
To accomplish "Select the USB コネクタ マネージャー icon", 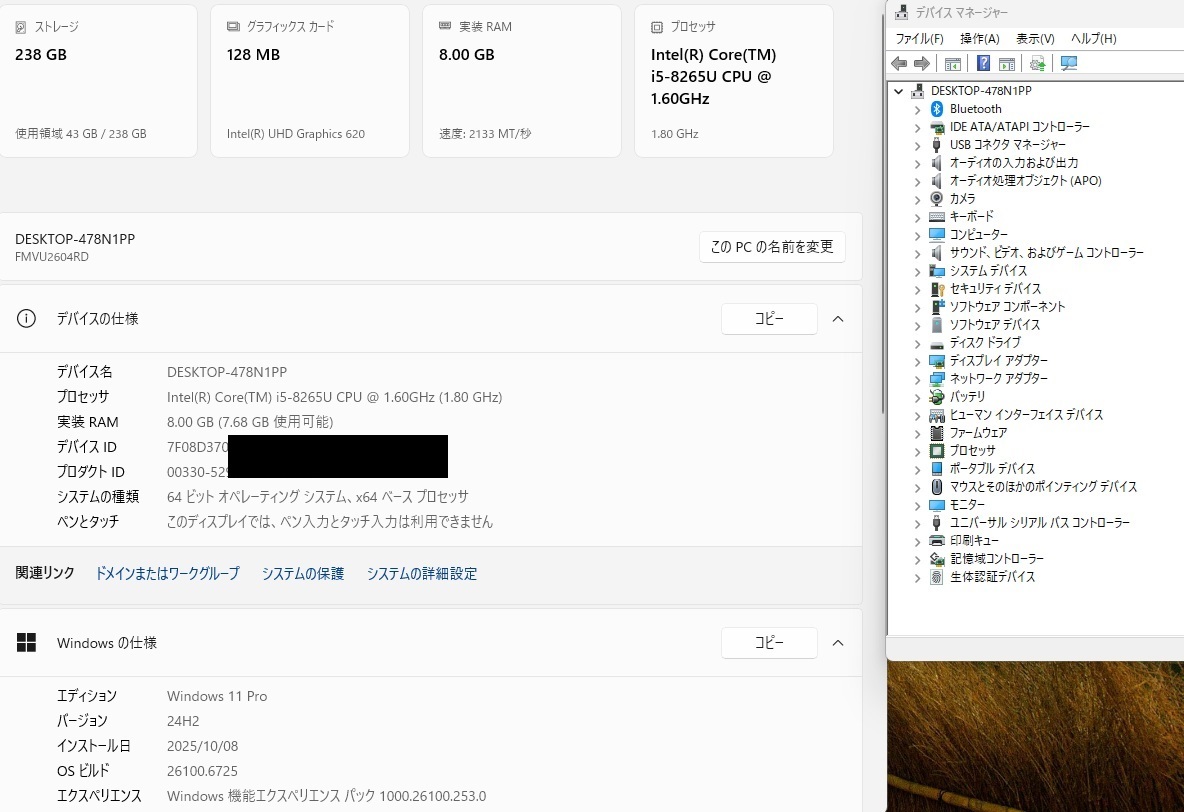I will tap(937, 145).
